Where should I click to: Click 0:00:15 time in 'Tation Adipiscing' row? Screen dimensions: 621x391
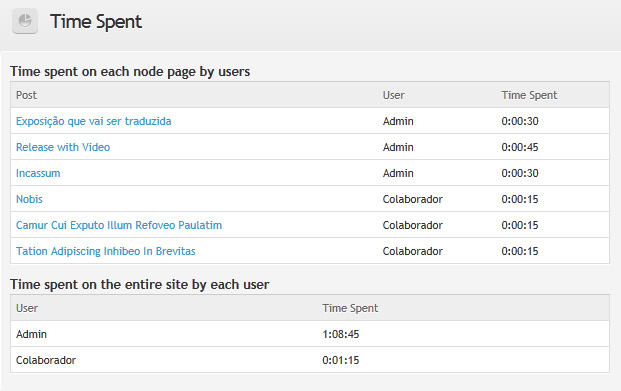pyautogui.click(x=520, y=251)
